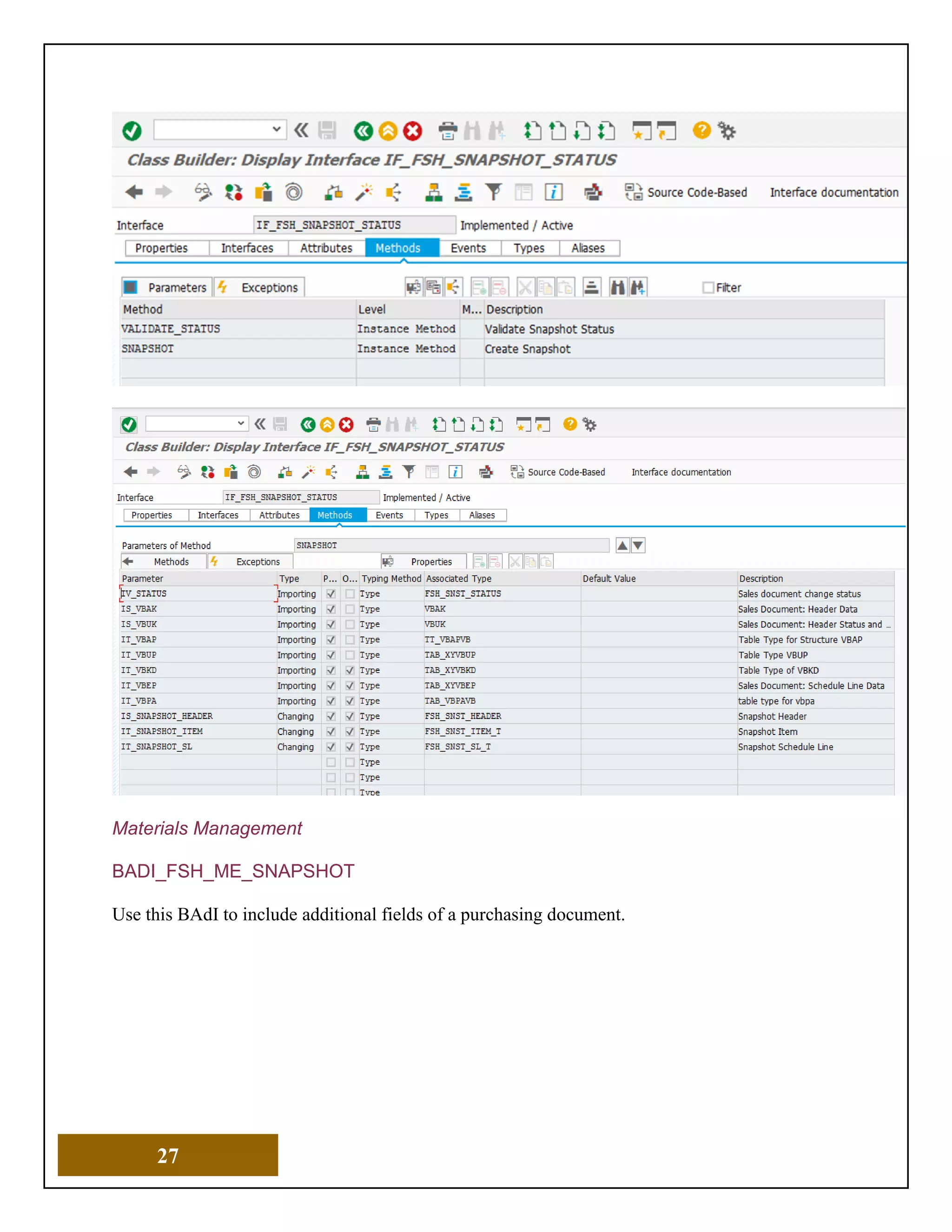Viewport: 952px width, 1232px height.
Task: Toggle Pass by value checkbox for IT_VBPA
Action: (x=331, y=701)
